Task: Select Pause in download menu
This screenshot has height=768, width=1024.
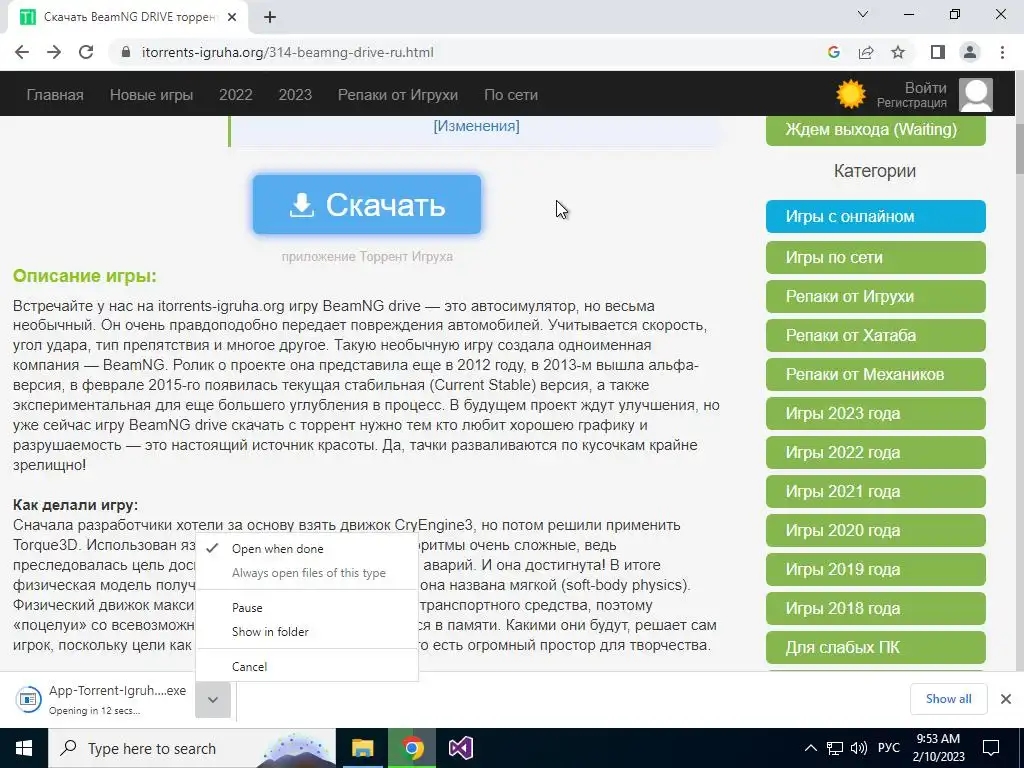Action: (306, 607)
